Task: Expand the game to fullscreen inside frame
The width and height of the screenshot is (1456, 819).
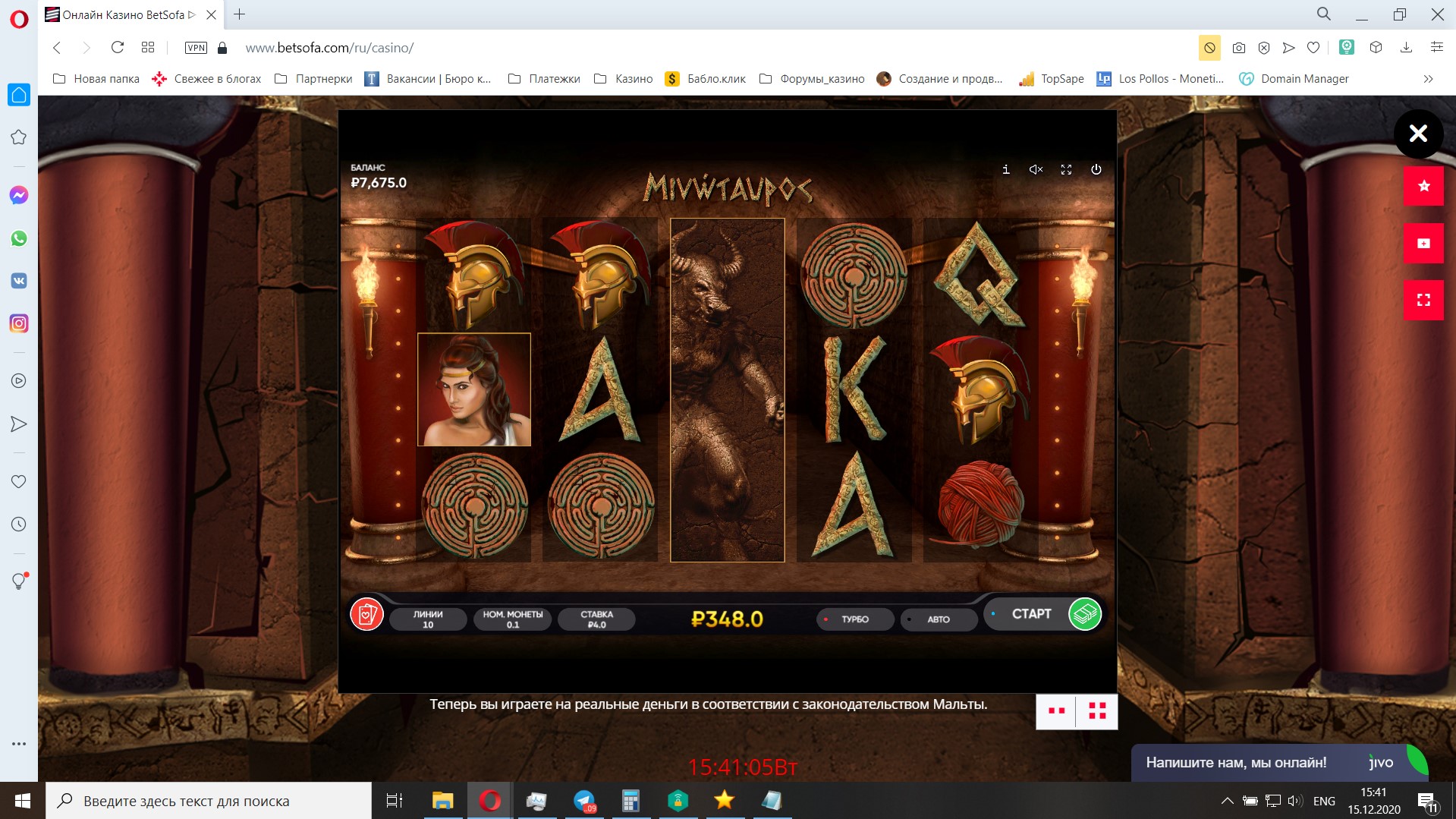Action: [x=1066, y=169]
